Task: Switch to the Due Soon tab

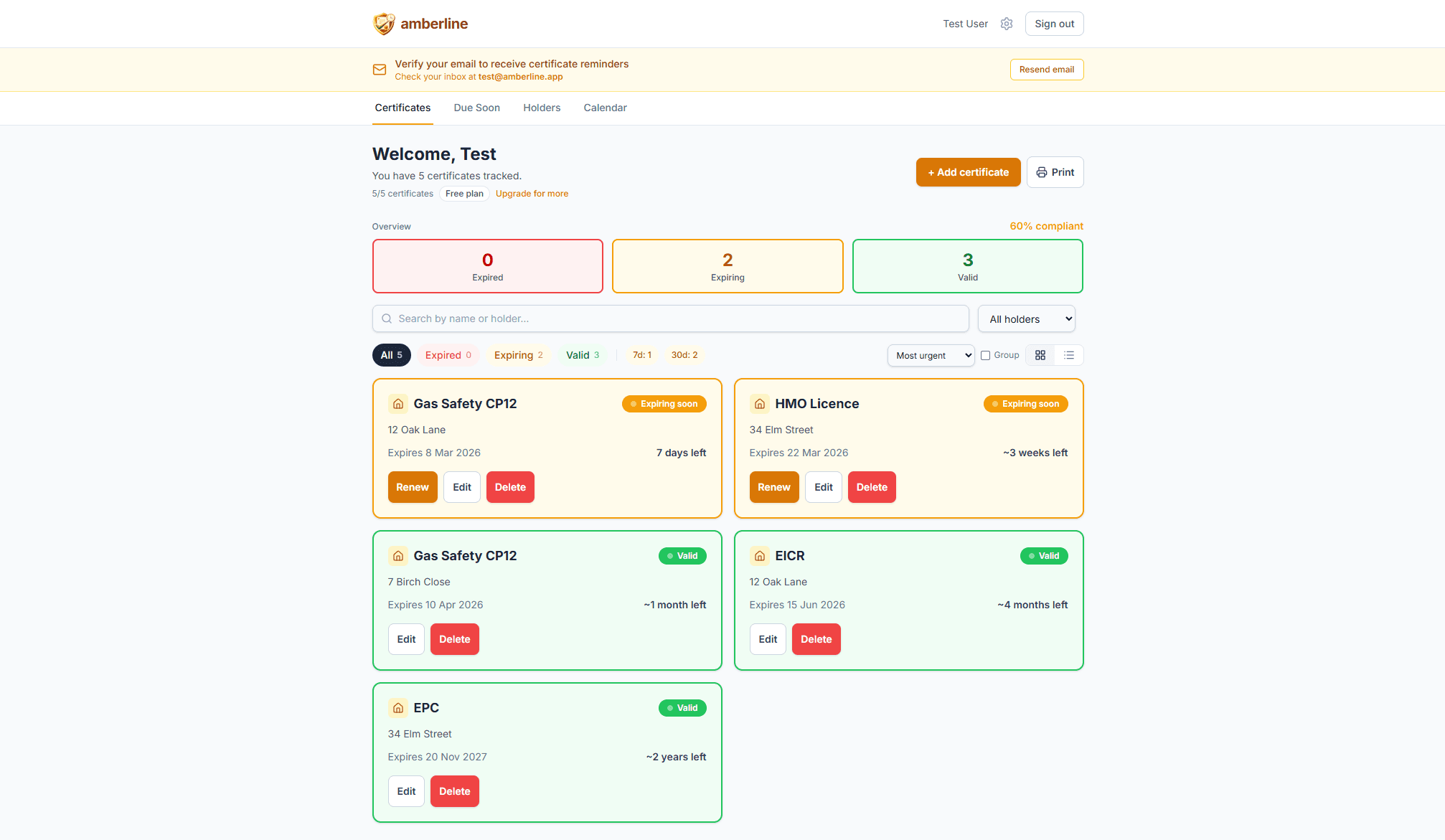Action: tap(476, 108)
